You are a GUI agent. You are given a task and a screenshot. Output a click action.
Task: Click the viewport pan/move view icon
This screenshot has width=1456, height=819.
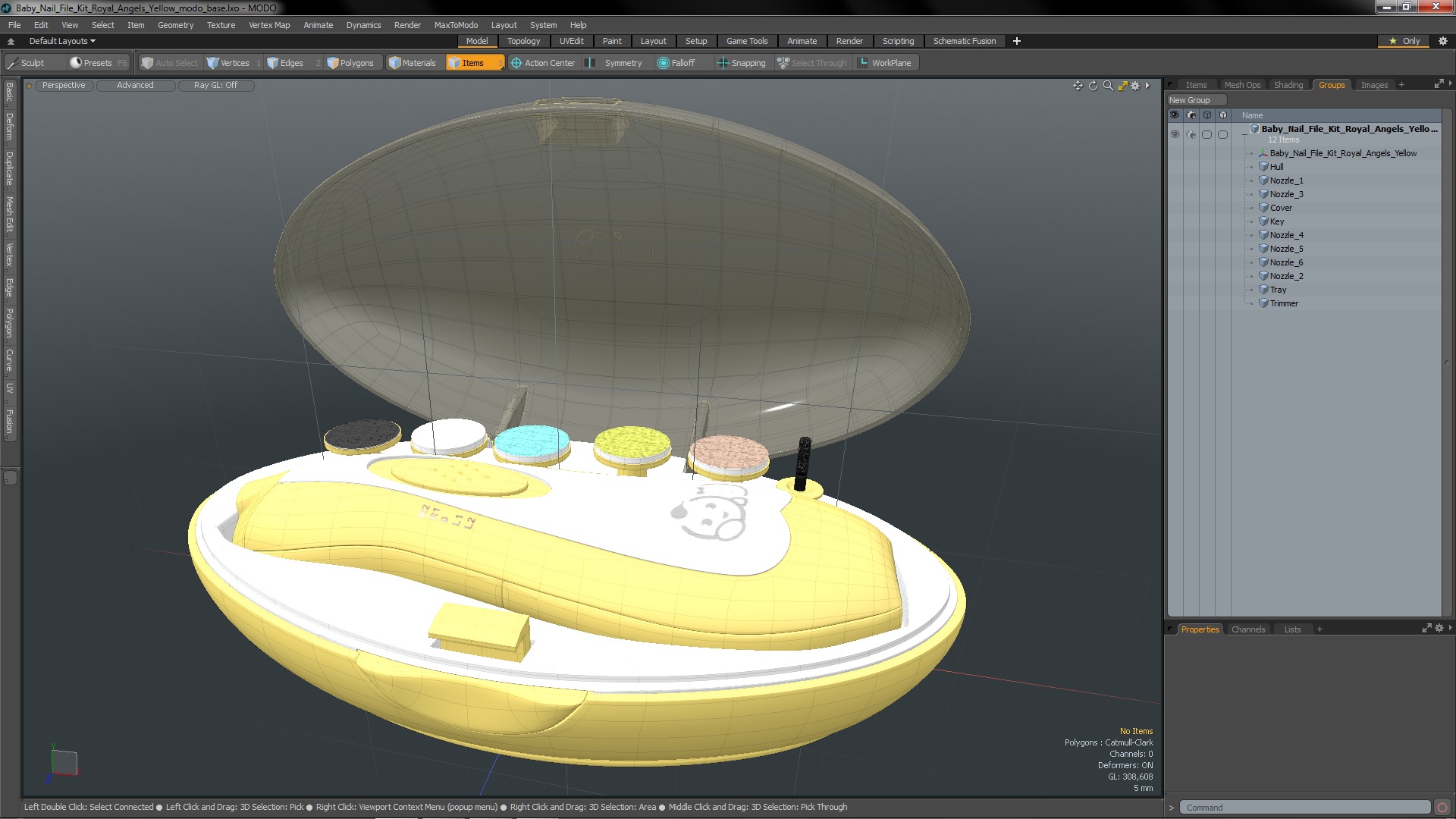click(x=1078, y=86)
